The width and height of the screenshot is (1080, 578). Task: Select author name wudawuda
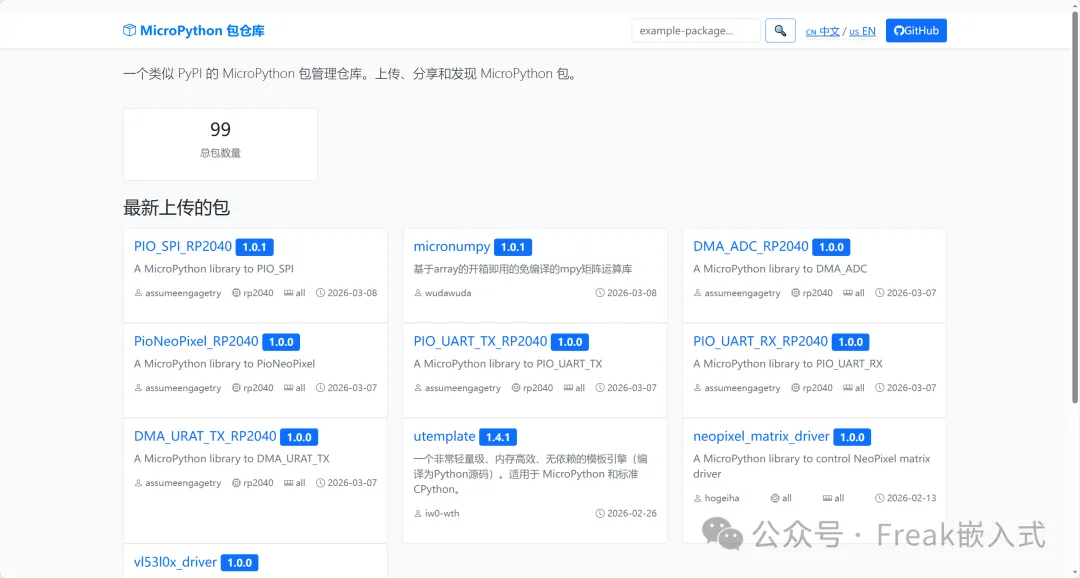click(448, 293)
